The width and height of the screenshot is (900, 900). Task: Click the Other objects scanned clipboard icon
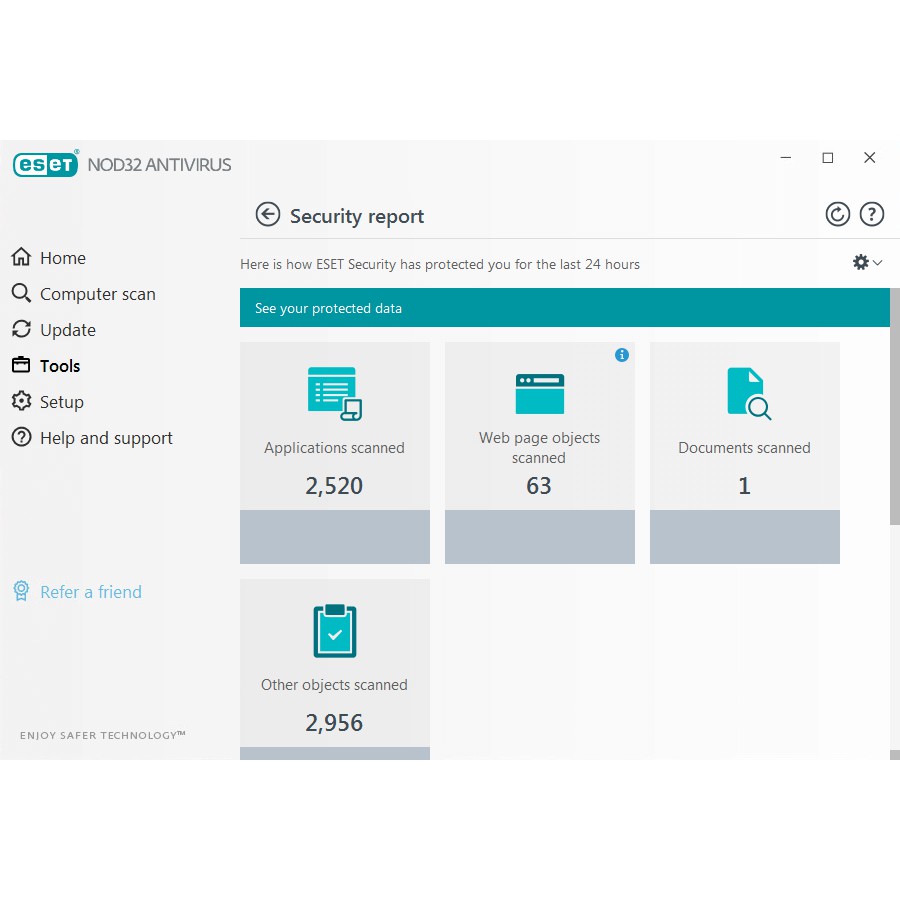(334, 631)
